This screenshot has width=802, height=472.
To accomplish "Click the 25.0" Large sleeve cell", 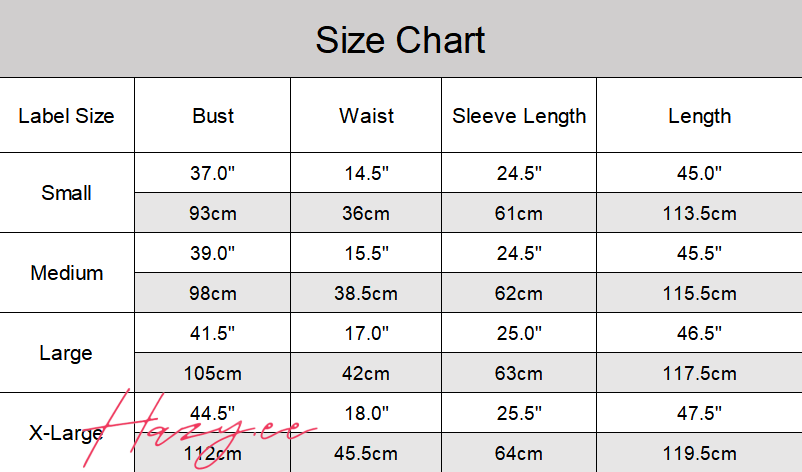I will [x=519, y=333].
